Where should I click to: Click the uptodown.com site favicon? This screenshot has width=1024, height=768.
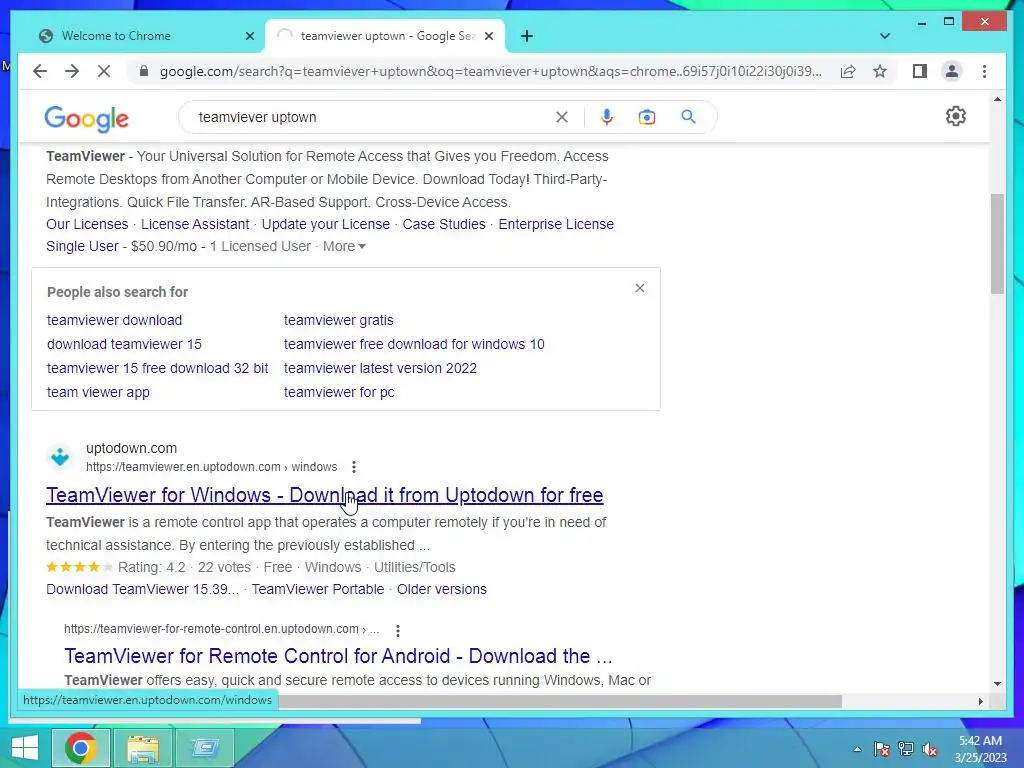(x=60, y=456)
